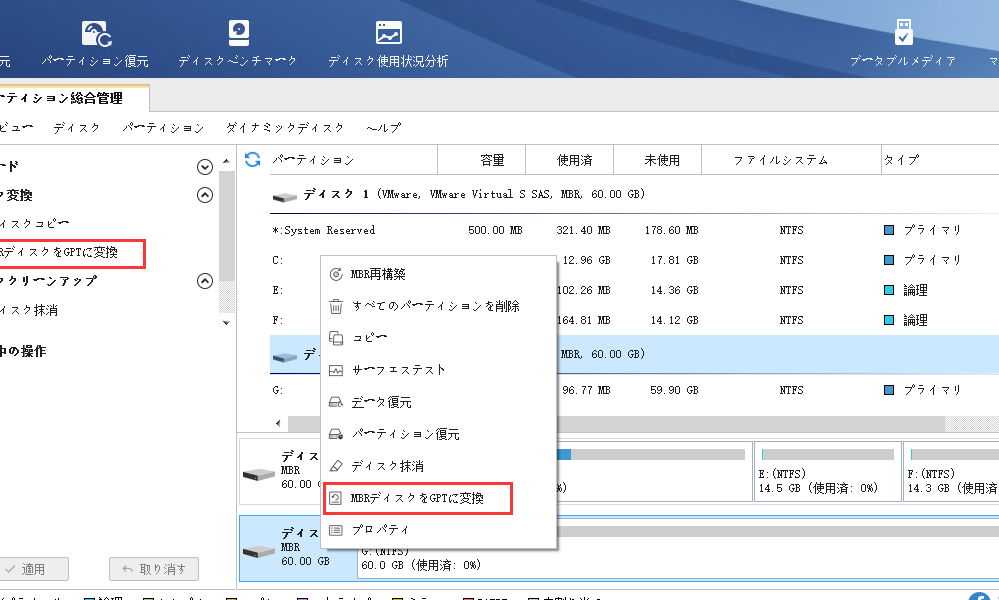This screenshot has width=999, height=600.
Task: Click partition recovery icon in context menu
Action: 336,434
